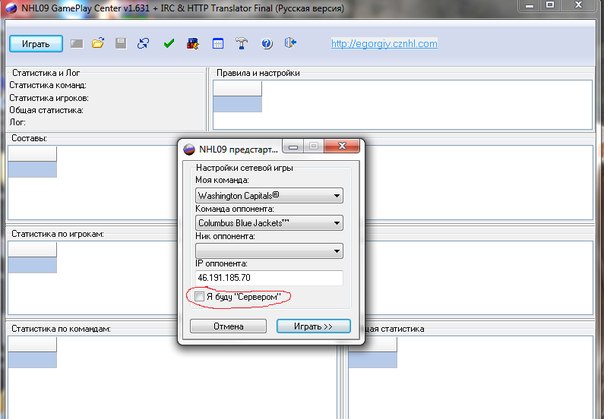Click the floppy disk save icon
This screenshot has width=604, height=419.
[121, 43]
